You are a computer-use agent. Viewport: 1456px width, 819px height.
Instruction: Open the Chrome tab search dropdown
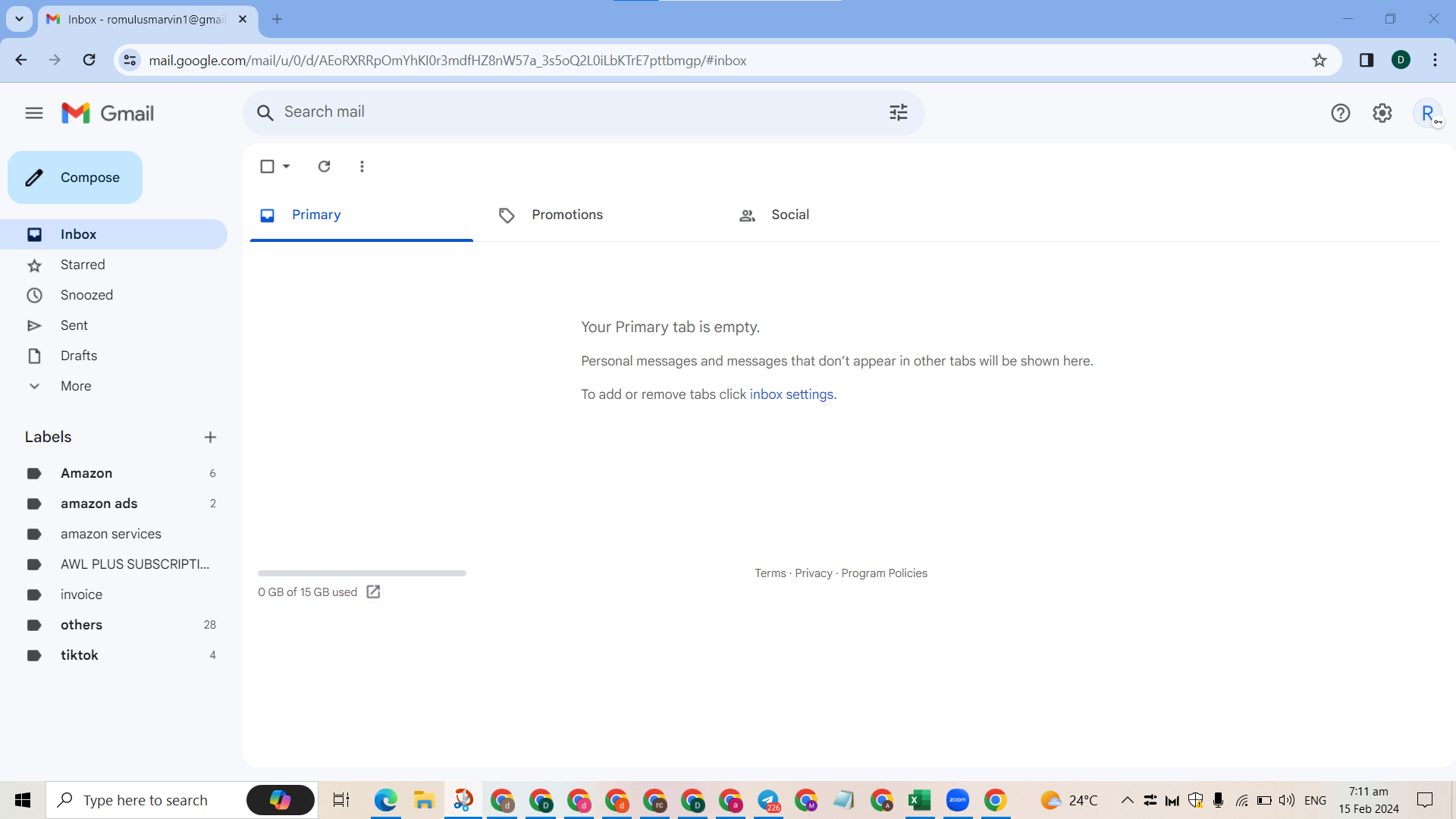coord(19,19)
